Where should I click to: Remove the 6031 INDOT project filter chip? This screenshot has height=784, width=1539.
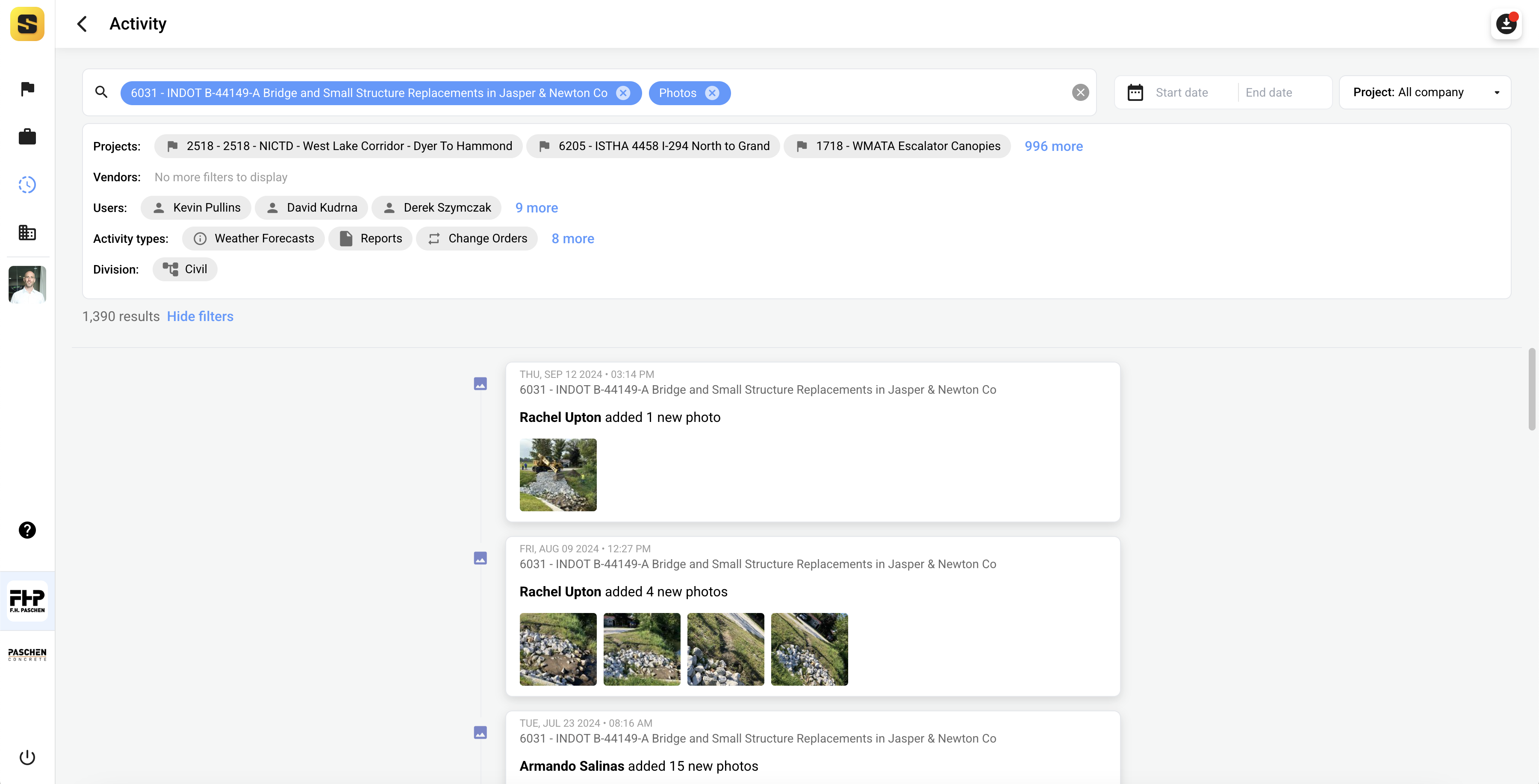tap(623, 93)
